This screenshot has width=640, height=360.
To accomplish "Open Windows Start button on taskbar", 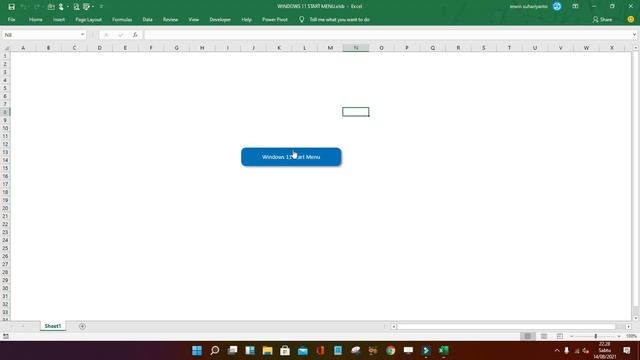I will click(x=197, y=351).
